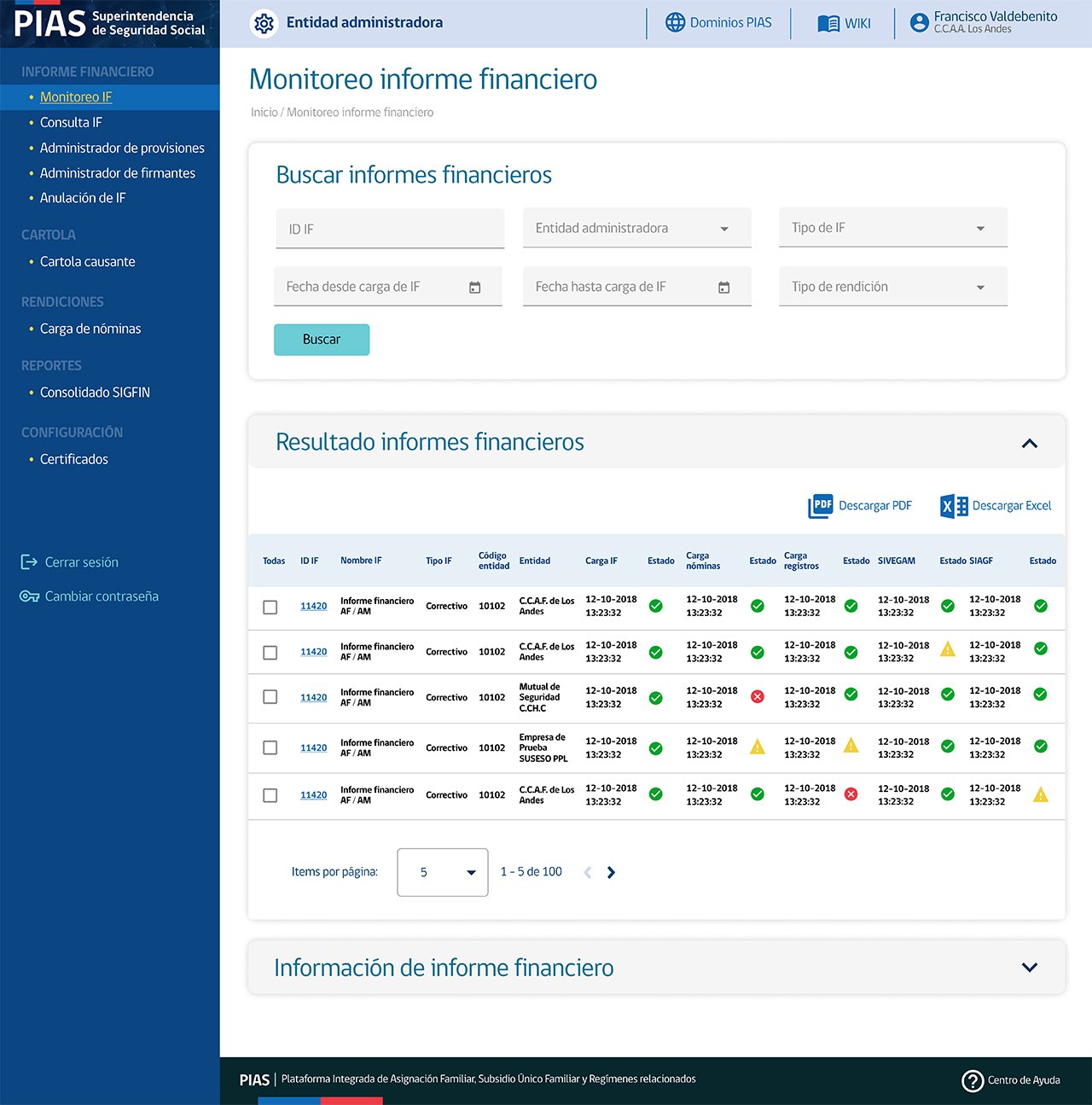Open Dominios PIAS globe icon
This screenshot has height=1105, width=1092.
(675, 23)
